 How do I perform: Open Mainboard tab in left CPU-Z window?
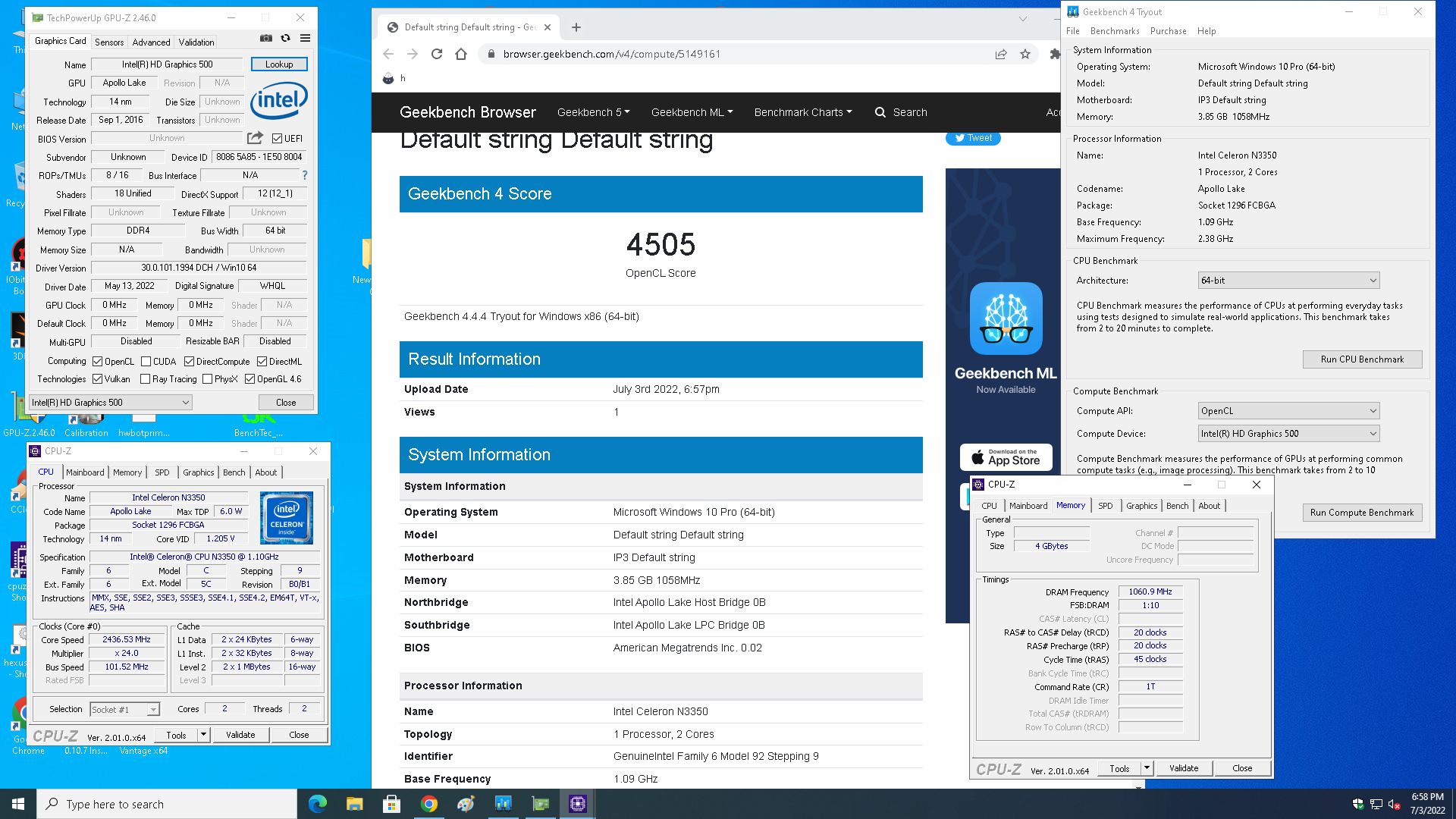(85, 472)
